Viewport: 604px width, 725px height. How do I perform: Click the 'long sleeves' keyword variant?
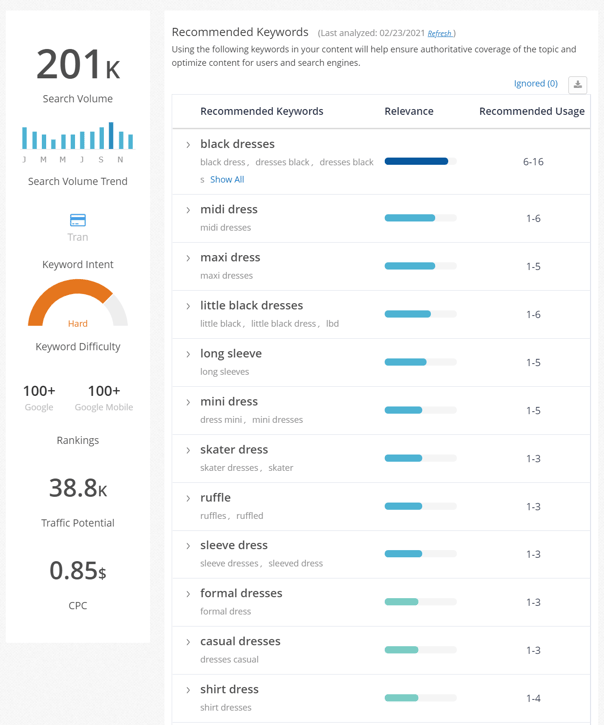[x=225, y=372]
